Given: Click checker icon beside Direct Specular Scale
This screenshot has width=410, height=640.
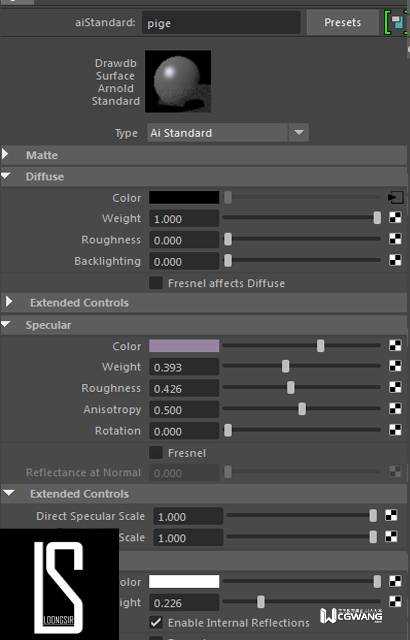Looking at the screenshot, I should coord(391,515).
